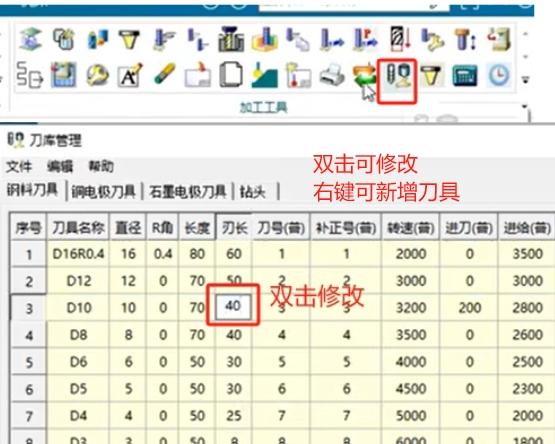This screenshot has height=444, width=555.
Task: Open the 编辑 menu
Action: (x=60, y=166)
